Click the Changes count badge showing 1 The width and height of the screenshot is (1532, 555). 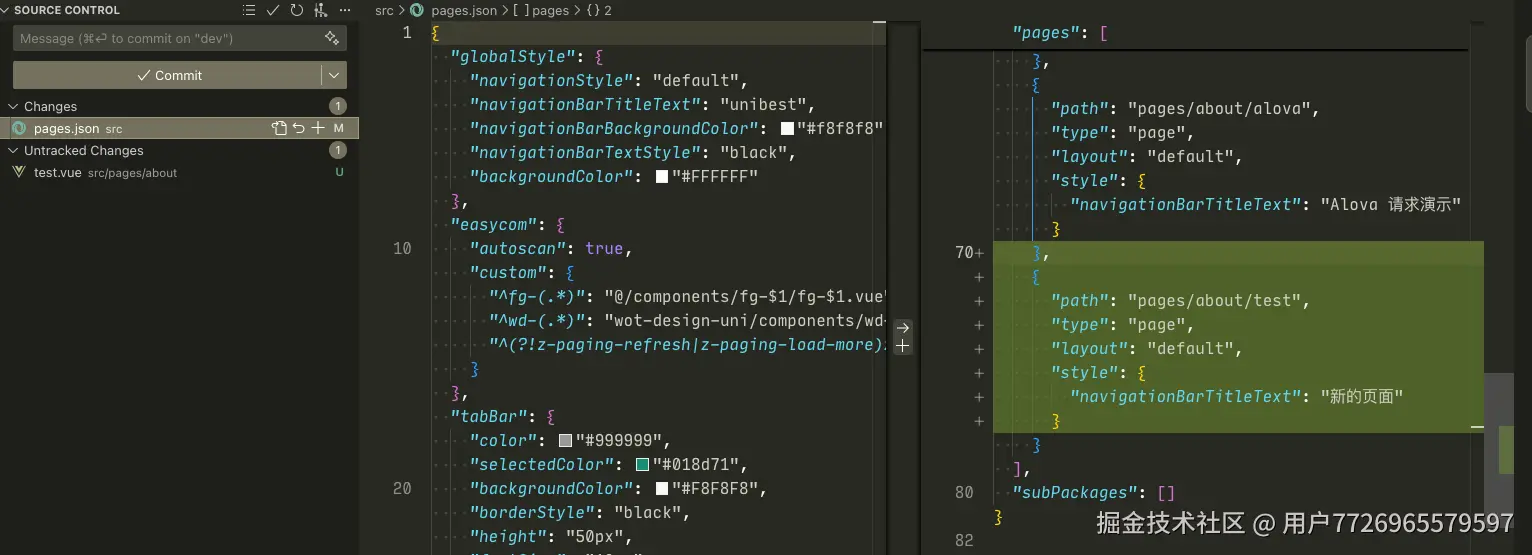[x=338, y=106]
